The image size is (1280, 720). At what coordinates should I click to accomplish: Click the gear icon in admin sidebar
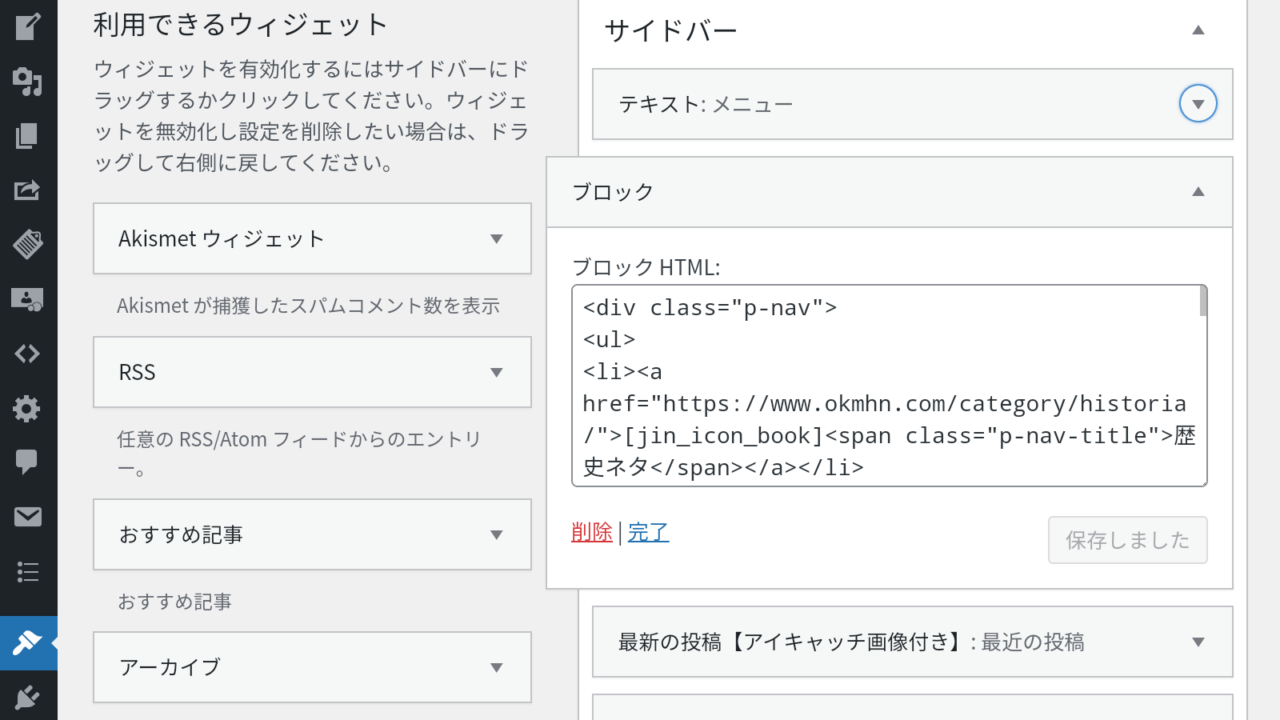pos(27,408)
